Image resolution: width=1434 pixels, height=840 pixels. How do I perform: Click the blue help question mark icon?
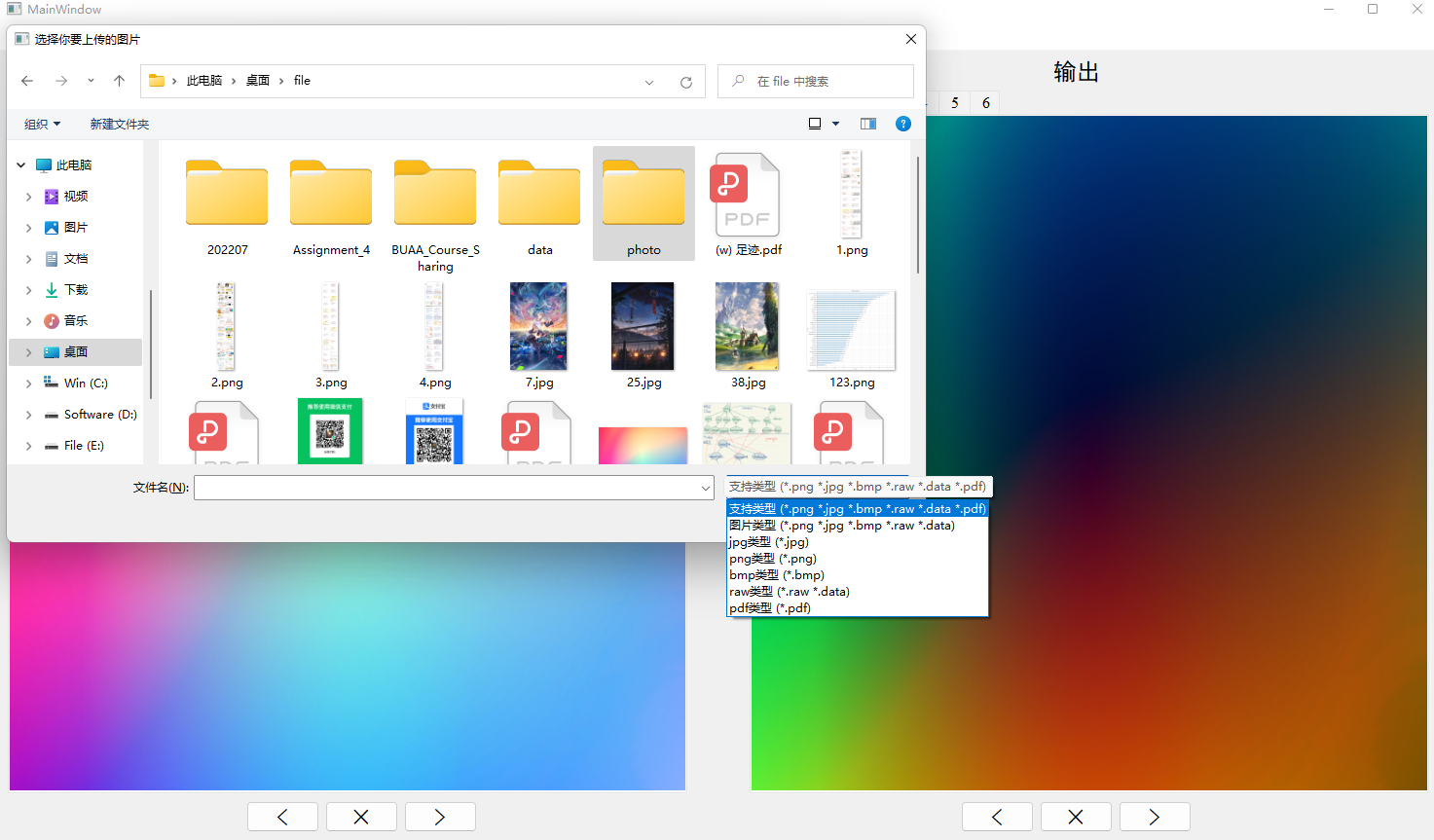(x=902, y=124)
